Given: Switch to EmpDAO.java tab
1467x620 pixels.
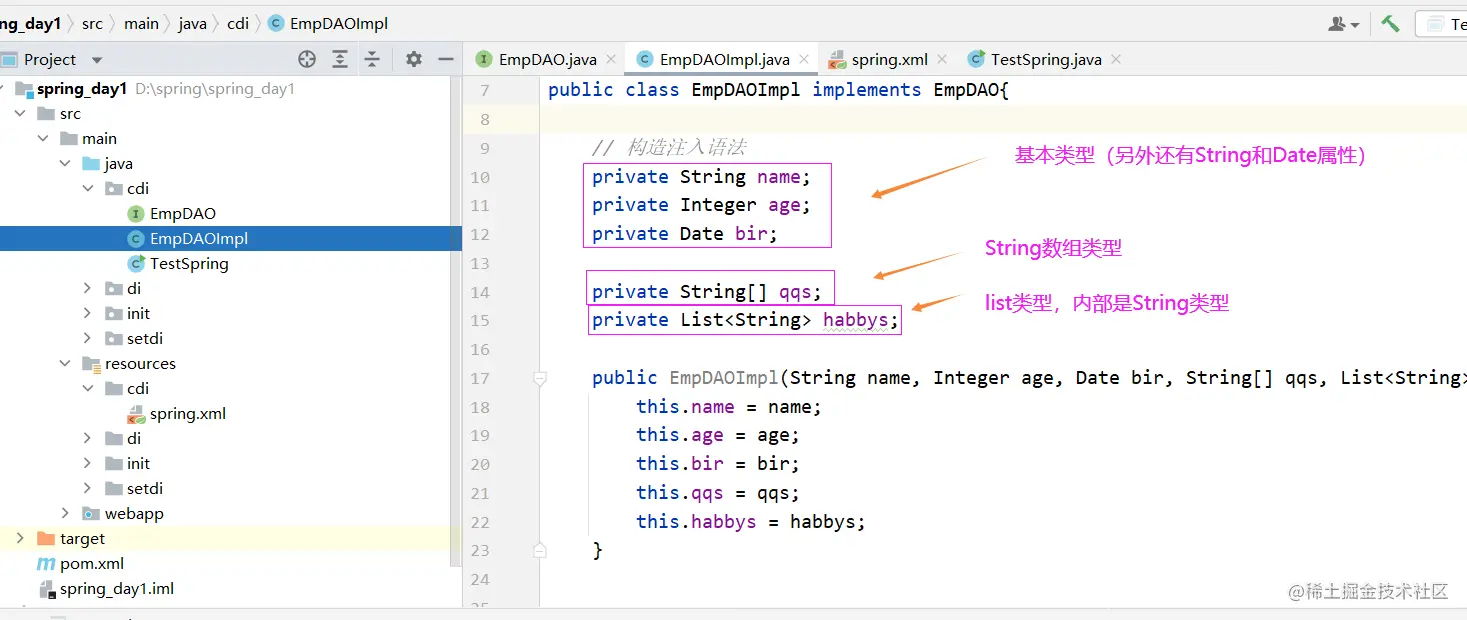Looking at the screenshot, I should click(x=547, y=59).
